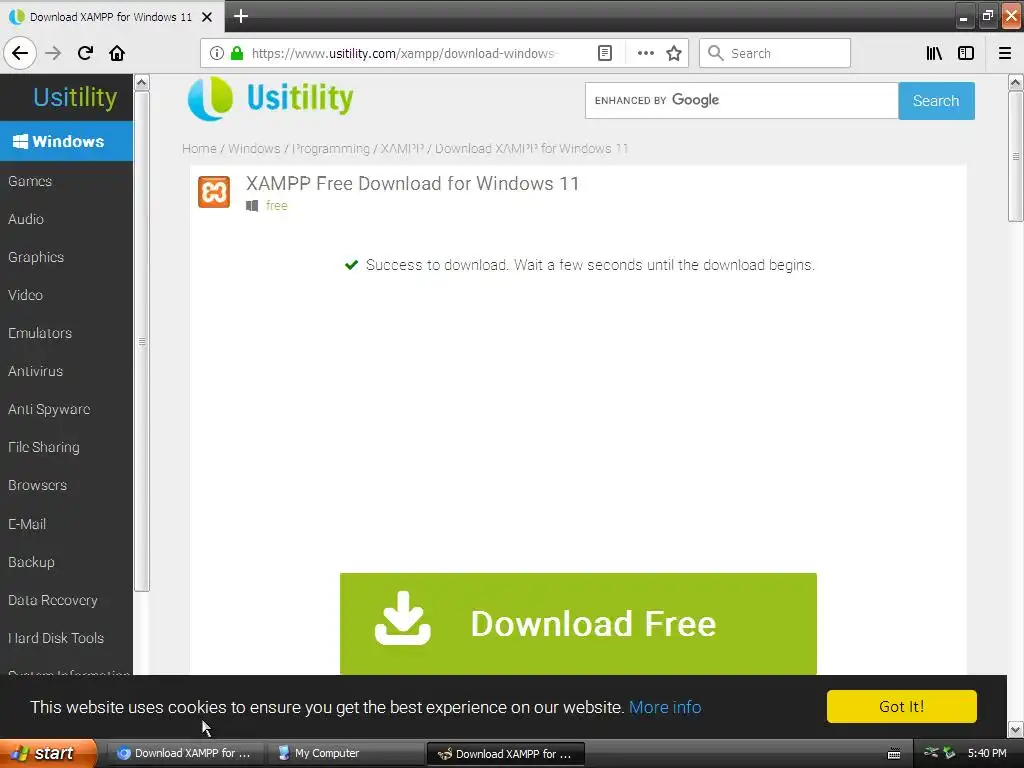The height and width of the screenshot is (768, 1024).
Task: Go to Programming breadcrumb link
Action: [x=331, y=148]
